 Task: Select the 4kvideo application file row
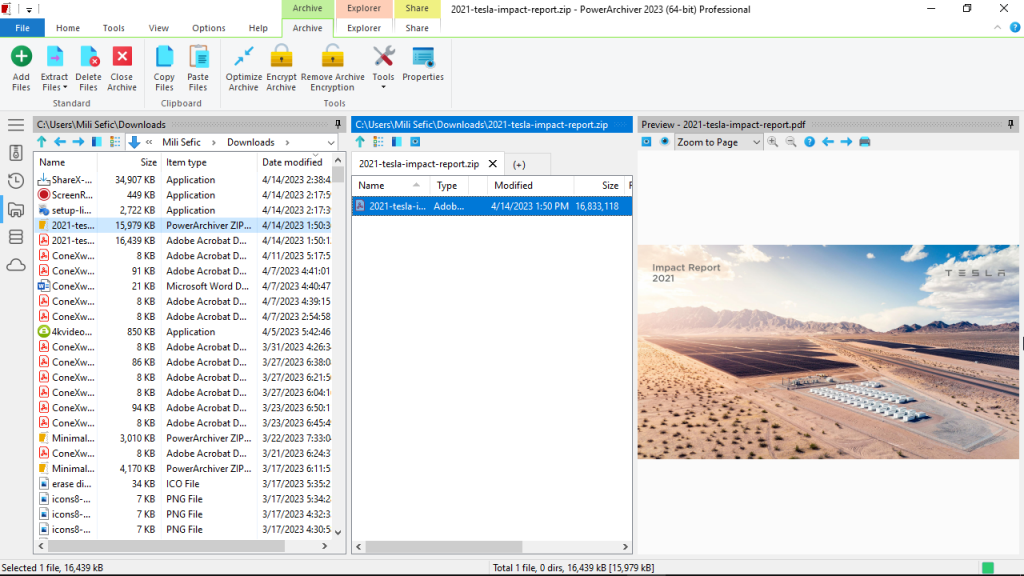pyautogui.click(x=185, y=332)
